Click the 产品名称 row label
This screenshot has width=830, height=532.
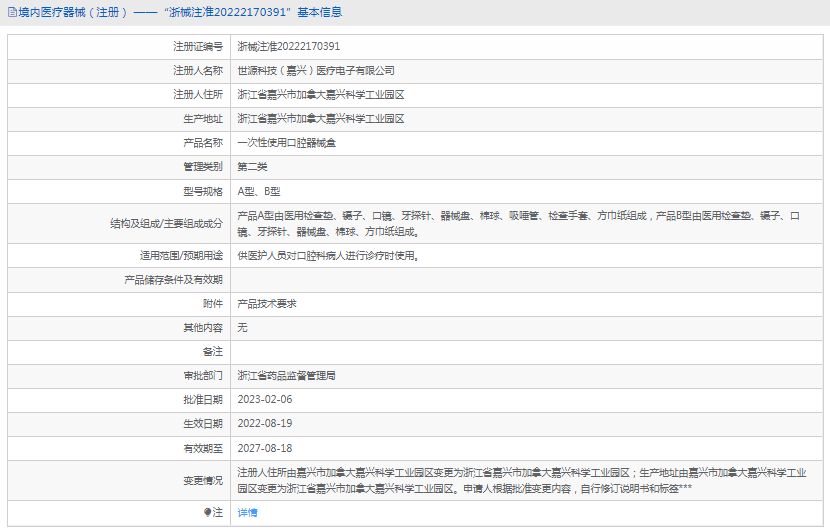point(203,143)
